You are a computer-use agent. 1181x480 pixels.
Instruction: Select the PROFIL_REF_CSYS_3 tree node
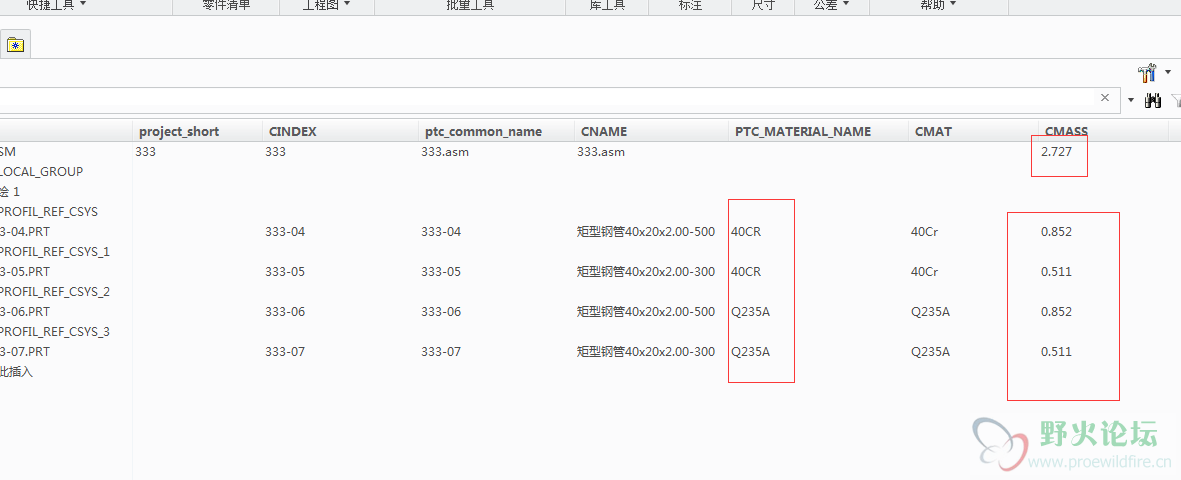click(x=55, y=331)
